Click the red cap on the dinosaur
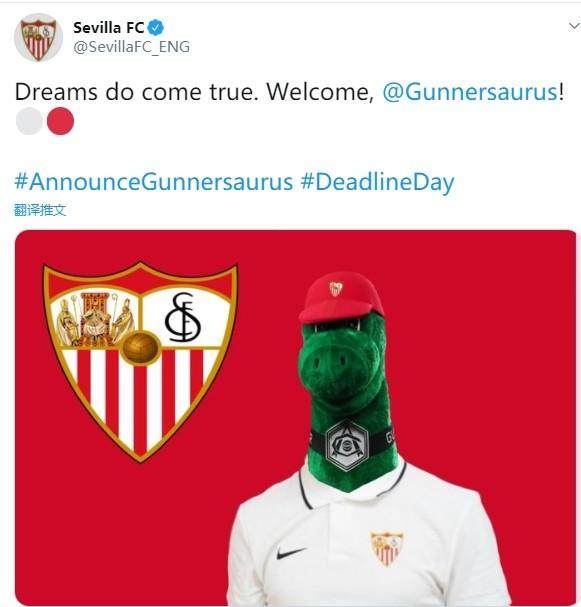The height and width of the screenshot is (607, 581). click(341, 298)
